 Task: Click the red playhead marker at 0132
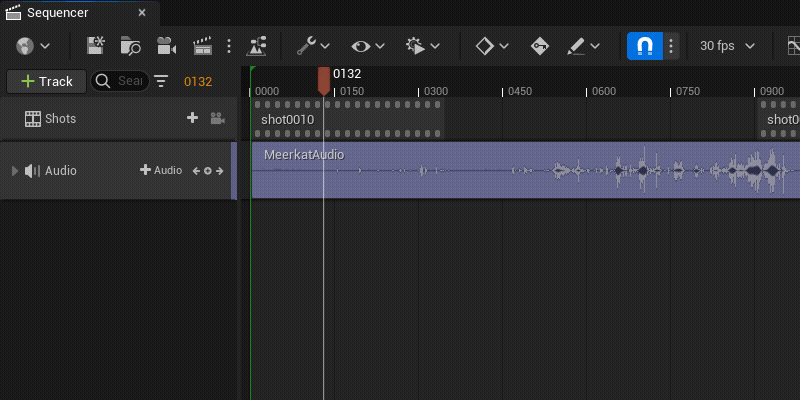pos(323,80)
